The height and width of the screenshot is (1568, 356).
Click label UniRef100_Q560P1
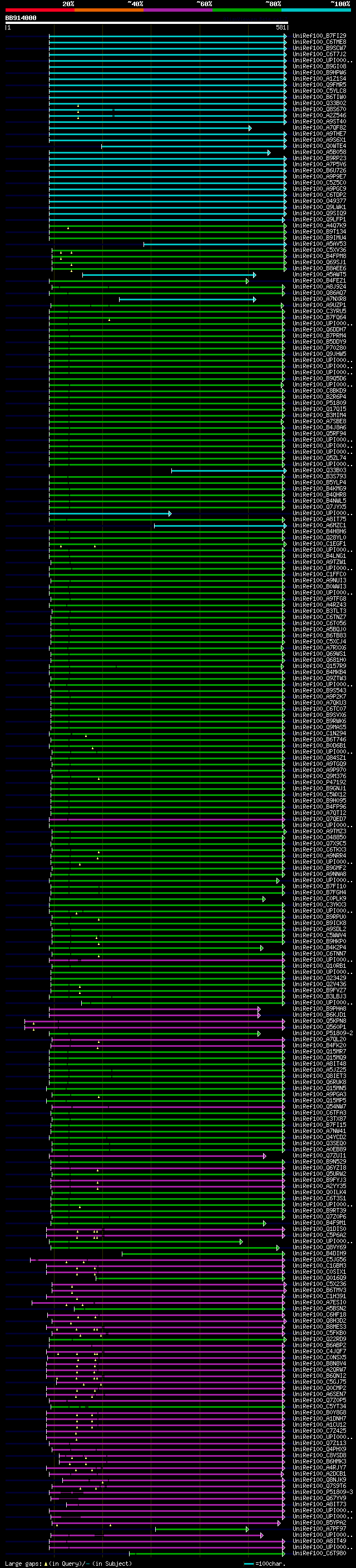click(319, 1027)
